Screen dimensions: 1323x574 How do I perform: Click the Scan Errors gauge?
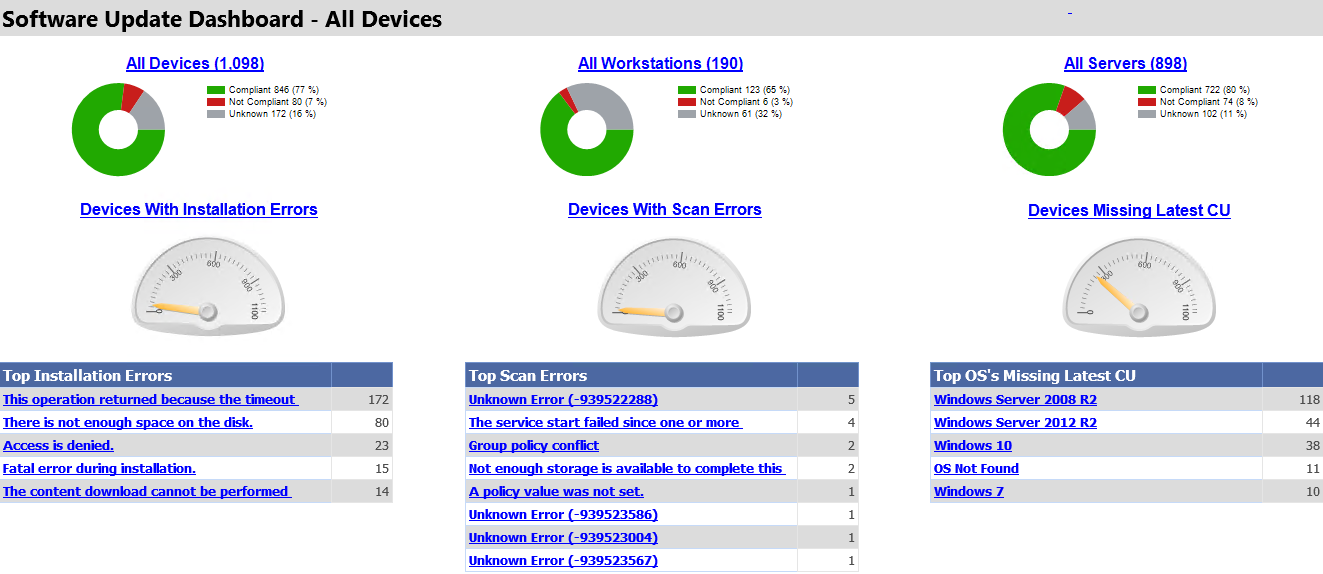click(674, 286)
